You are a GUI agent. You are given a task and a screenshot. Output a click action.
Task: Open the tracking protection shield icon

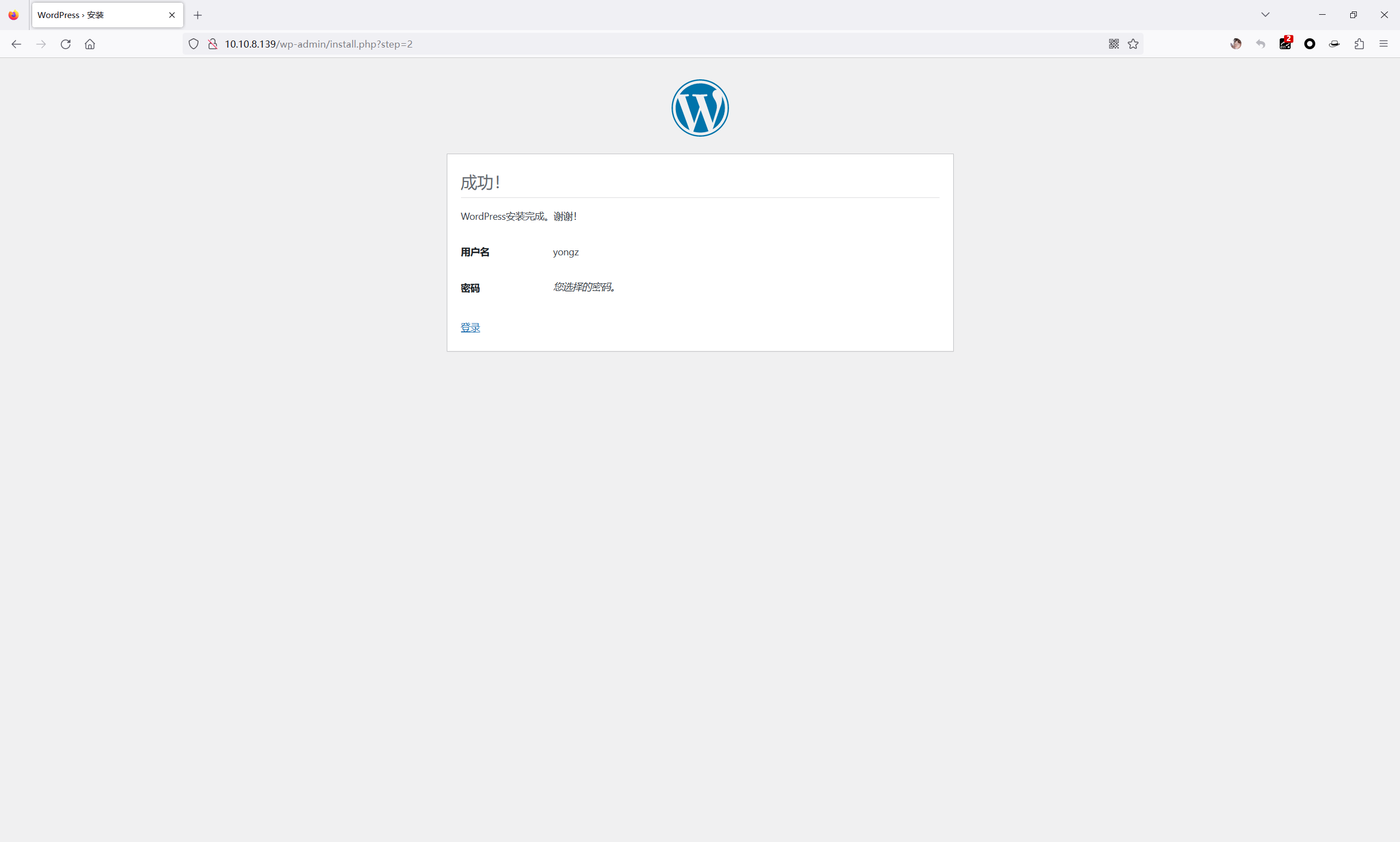(194, 44)
